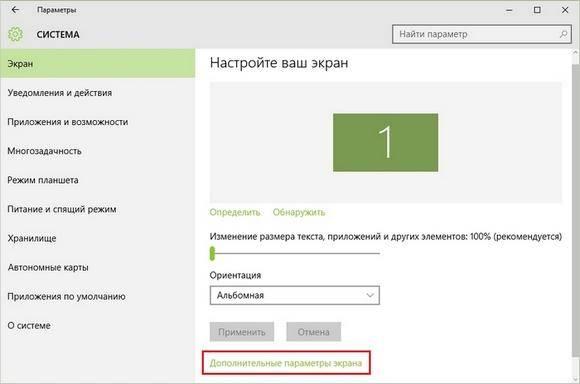
Task: Open Уведомления и действия section
Action: 98,92
